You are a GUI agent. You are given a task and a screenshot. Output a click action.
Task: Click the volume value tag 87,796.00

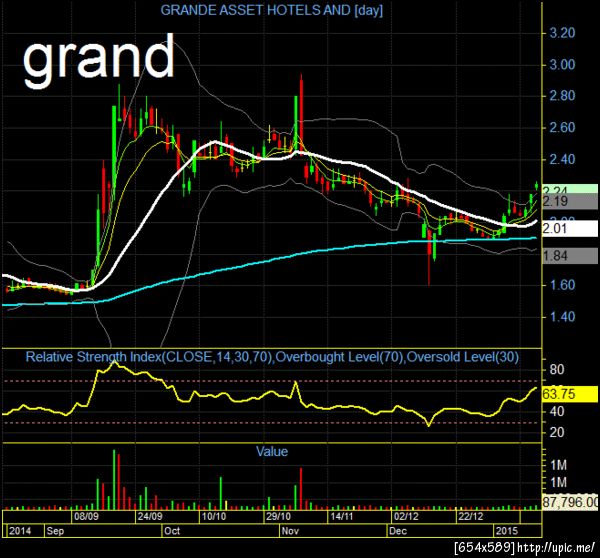570,501
